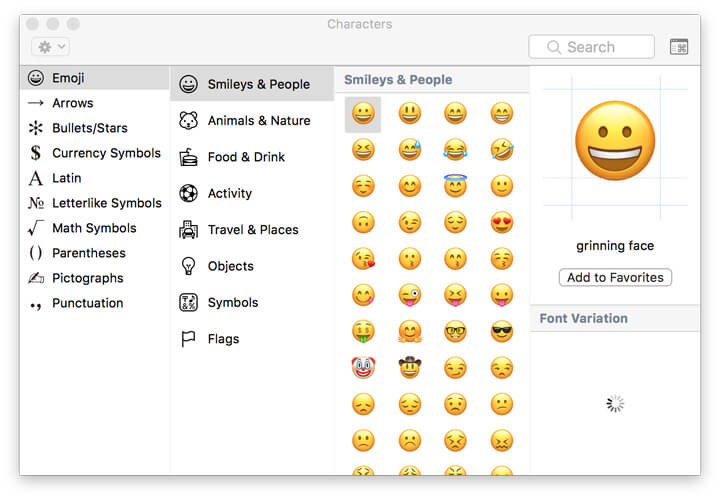Select the heart-eyes smiley emoji
Viewport: 720px width, 499px height.
501,223
